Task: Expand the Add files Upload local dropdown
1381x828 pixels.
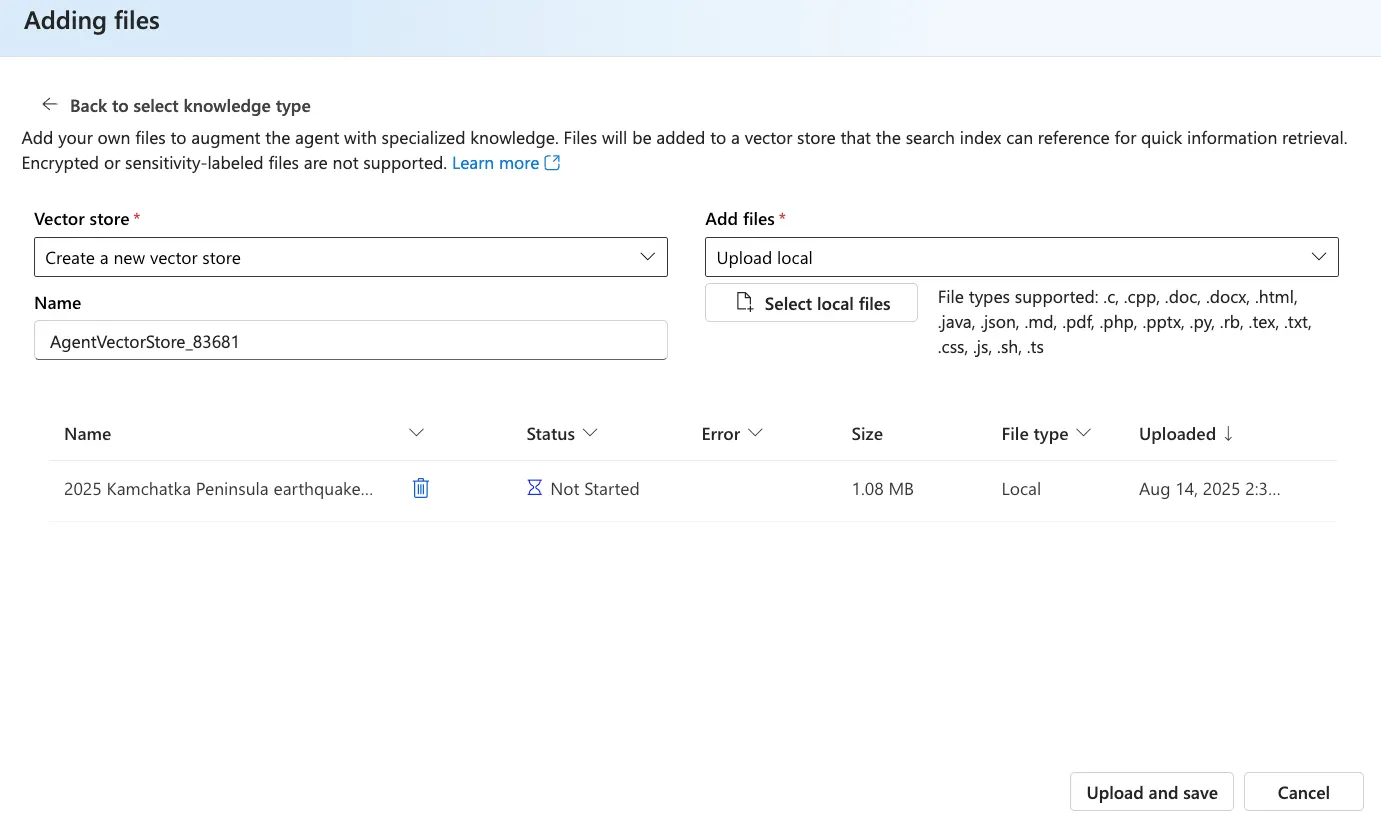Action: [x=1021, y=257]
